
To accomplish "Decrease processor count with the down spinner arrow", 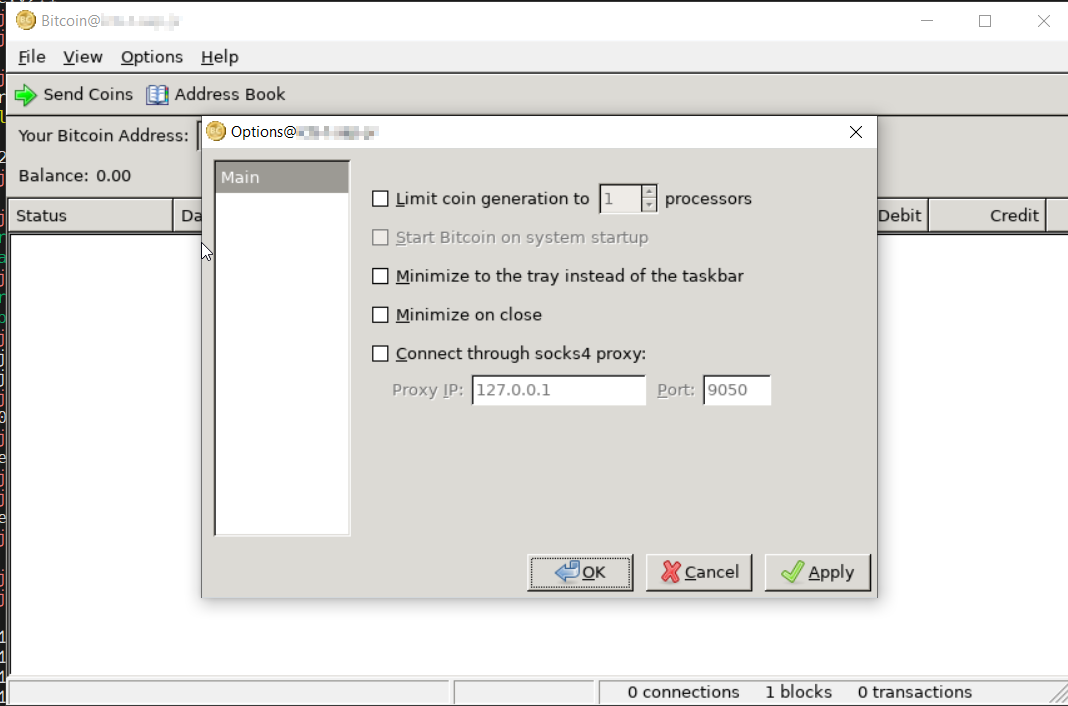I will pos(650,204).
